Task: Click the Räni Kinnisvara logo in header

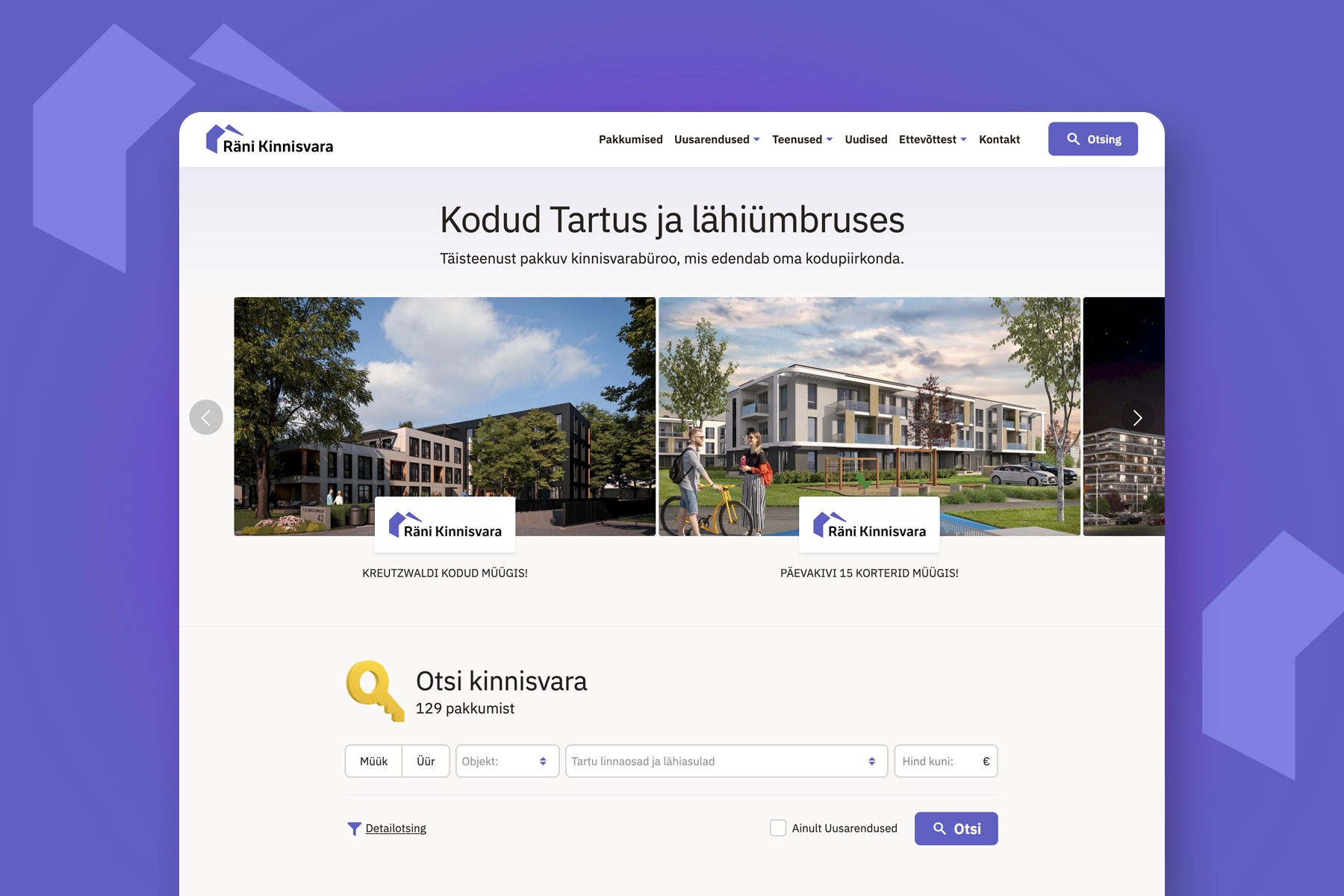Action: pos(270,140)
